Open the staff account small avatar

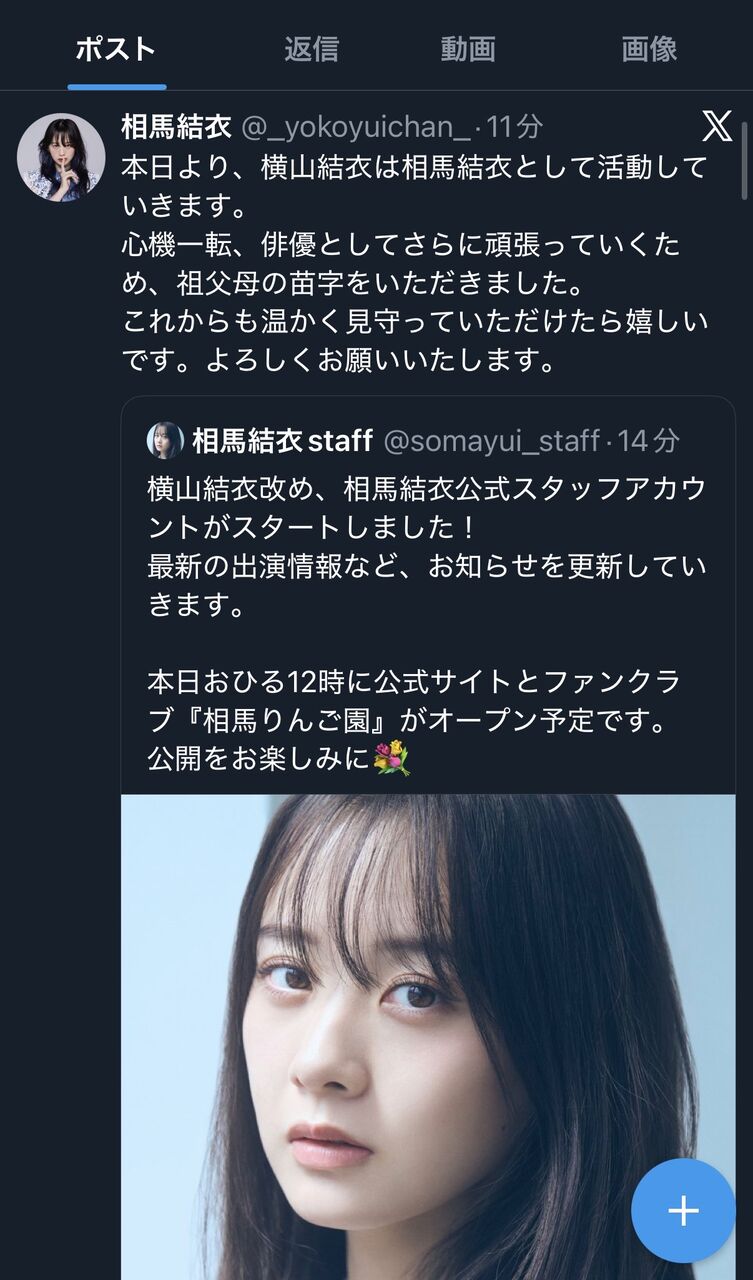[165, 440]
